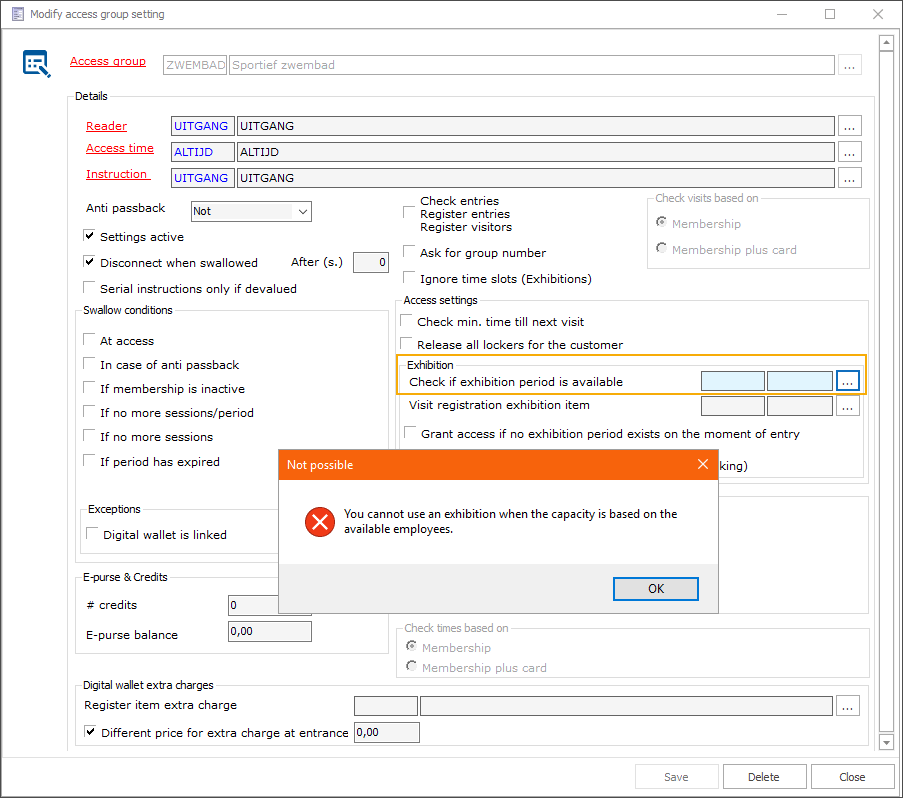Close the Not possible error dialog

(x=701, y=464)
